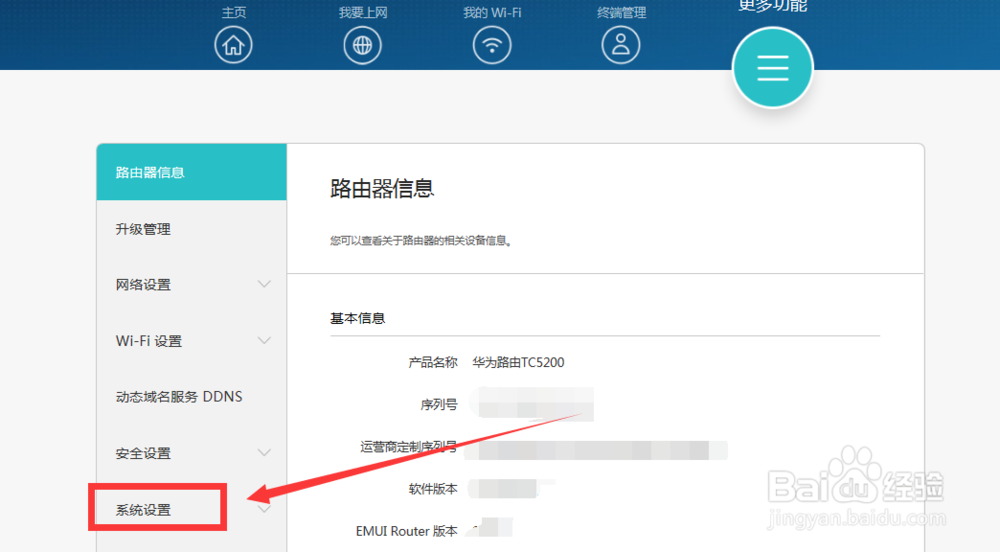
Task: Open 动态域名服务 DDNS in sidebar
Action: [x=191, y=397]
